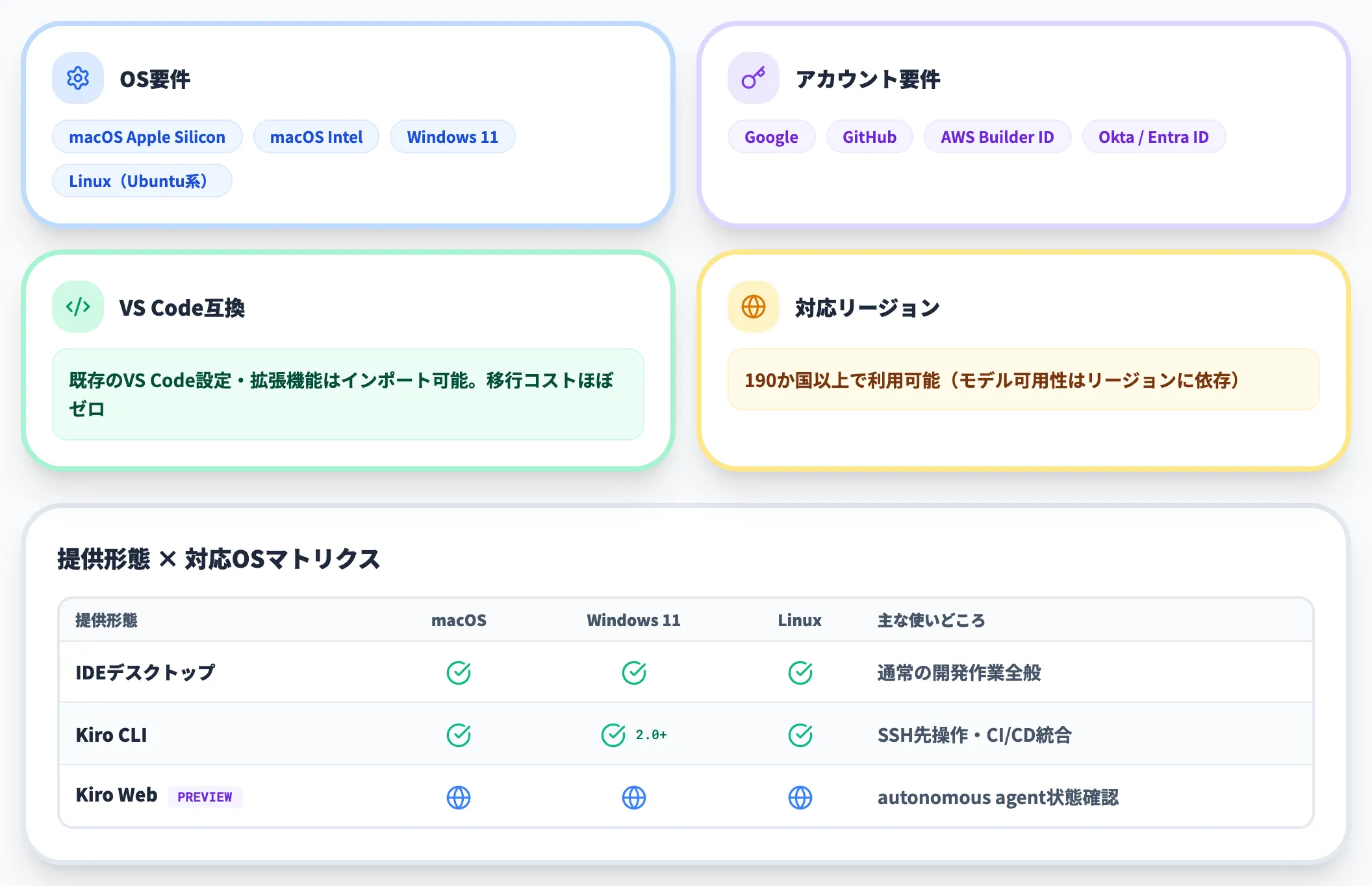This screenshot has width=1372, height=886.
Task: Click Linux checkmark in Kiro CLI row
Action: [x=800, y=735]
